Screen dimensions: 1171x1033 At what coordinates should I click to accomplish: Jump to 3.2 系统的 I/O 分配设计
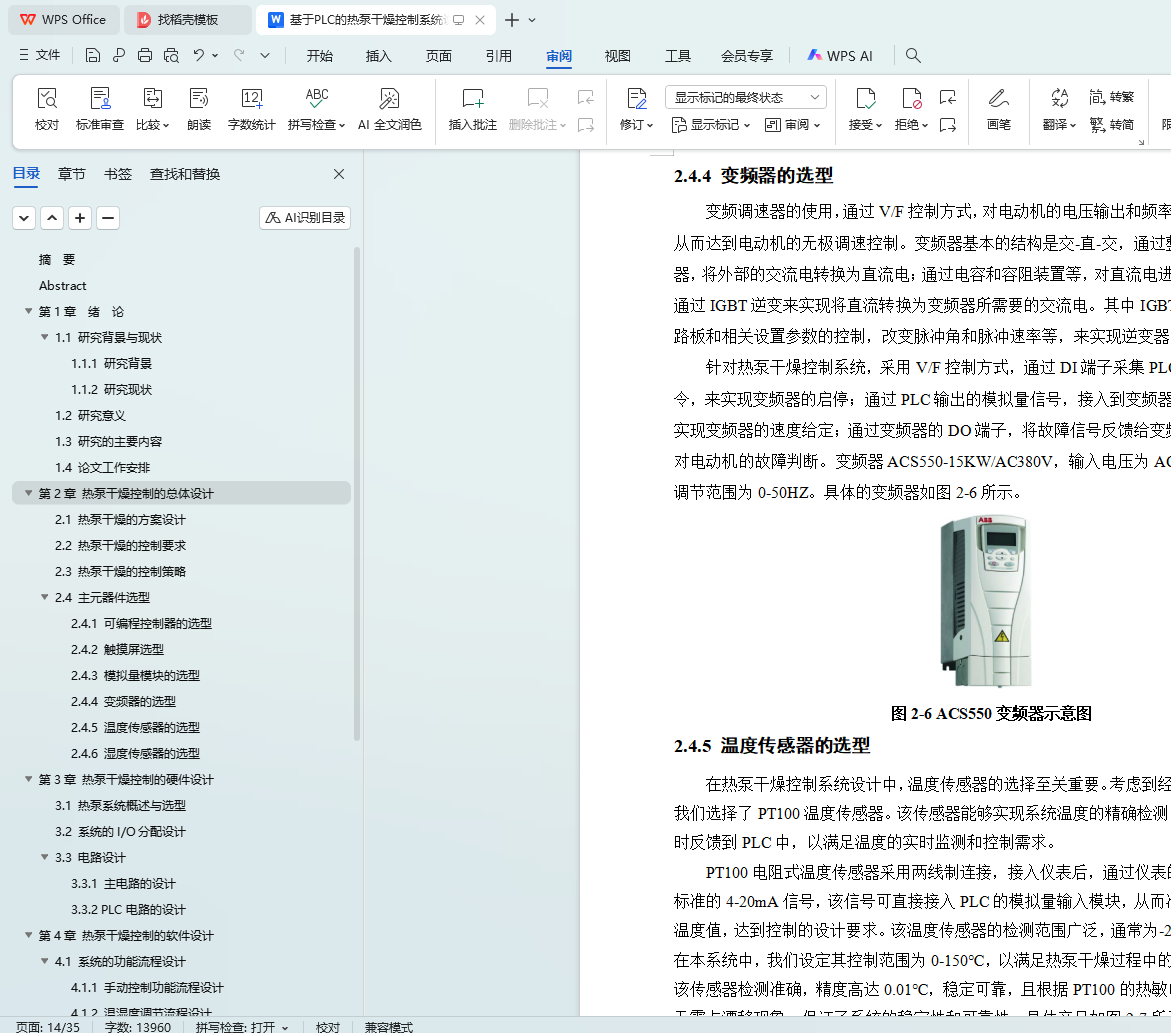[120, 831]
